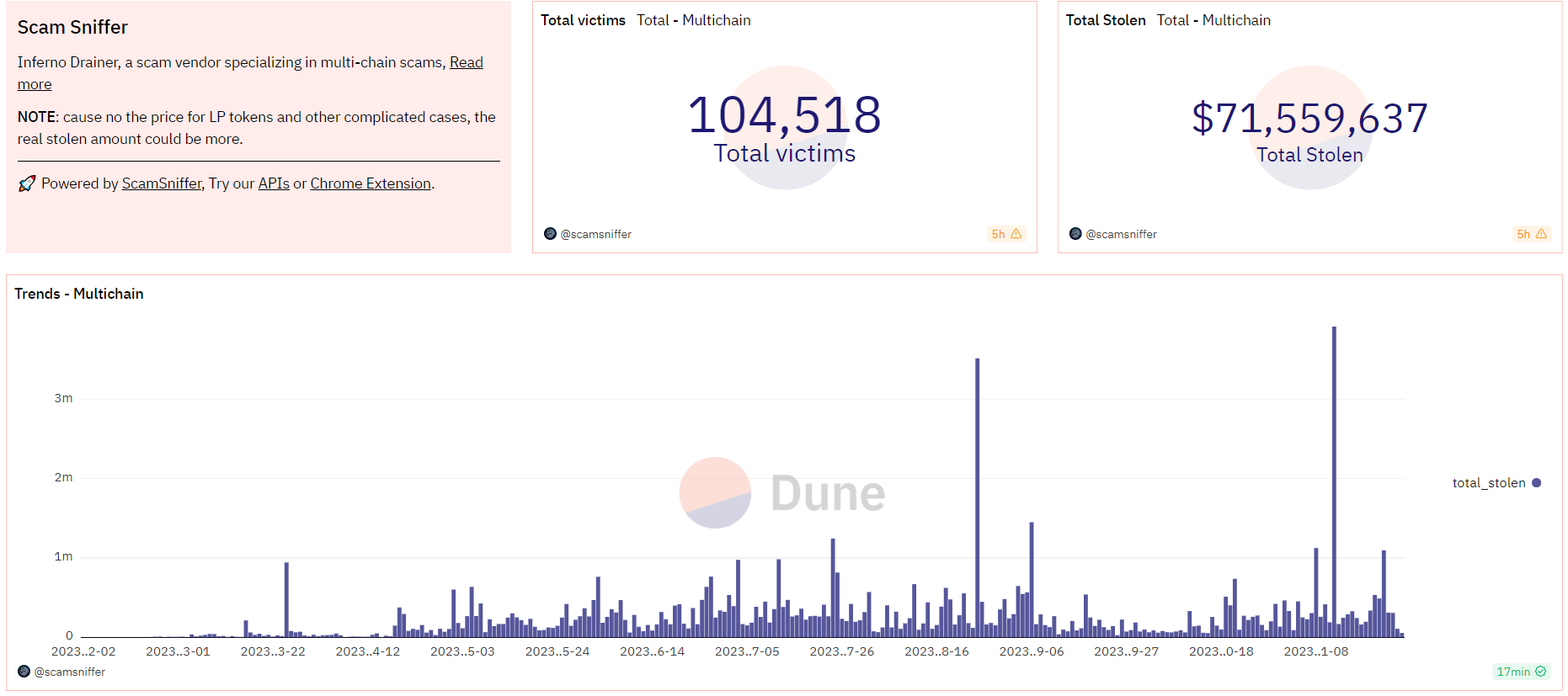
Task: Click the 3m y-axis label
Action: [x=64, y=398]
